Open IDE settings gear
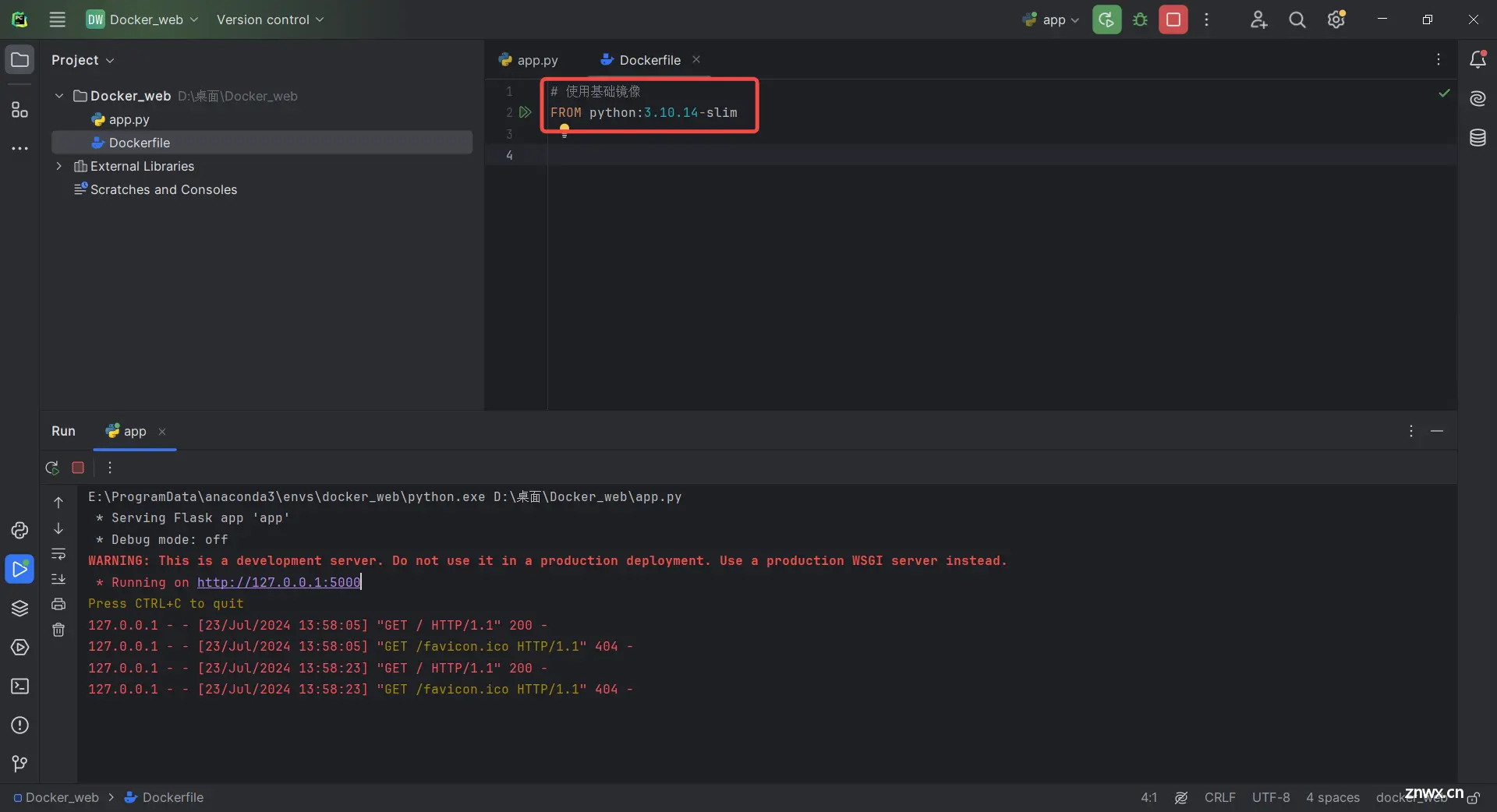 pyautogui.click(x=1336, y=19)
